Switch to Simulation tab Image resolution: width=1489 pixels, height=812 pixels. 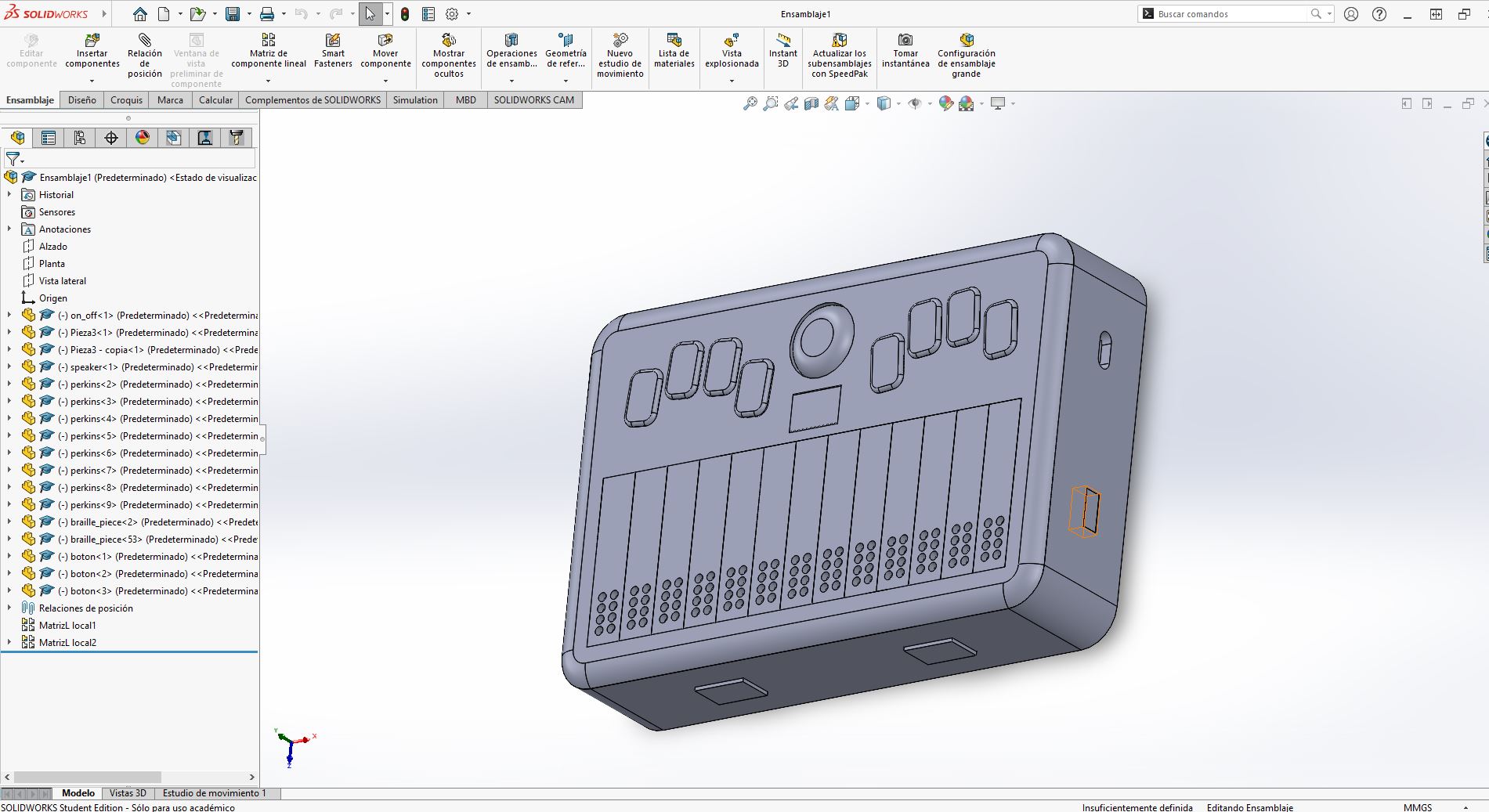pyautogui.click(x=415, y=99)
